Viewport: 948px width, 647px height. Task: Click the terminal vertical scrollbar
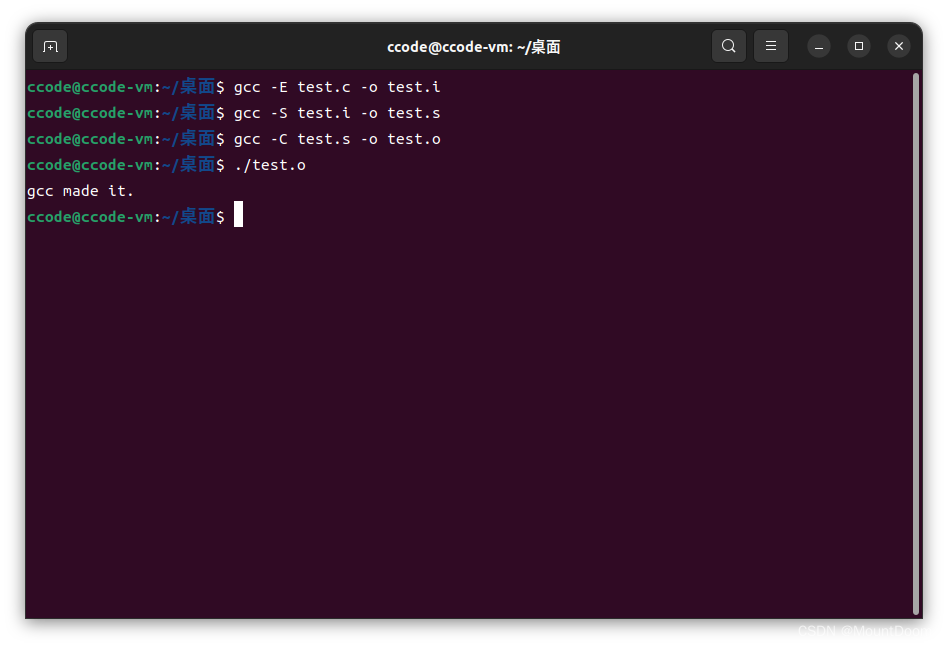tap(916, 343)
